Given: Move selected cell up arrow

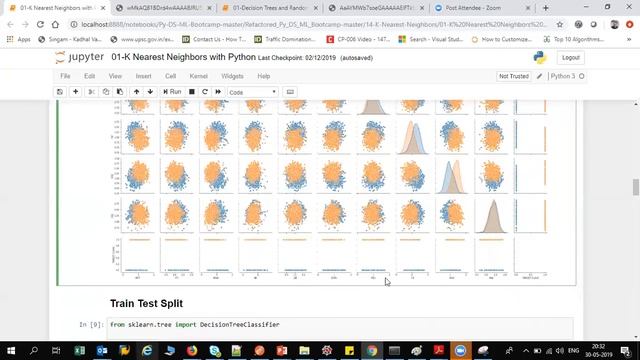Looking at the screenshot, I should click(136, 92).
